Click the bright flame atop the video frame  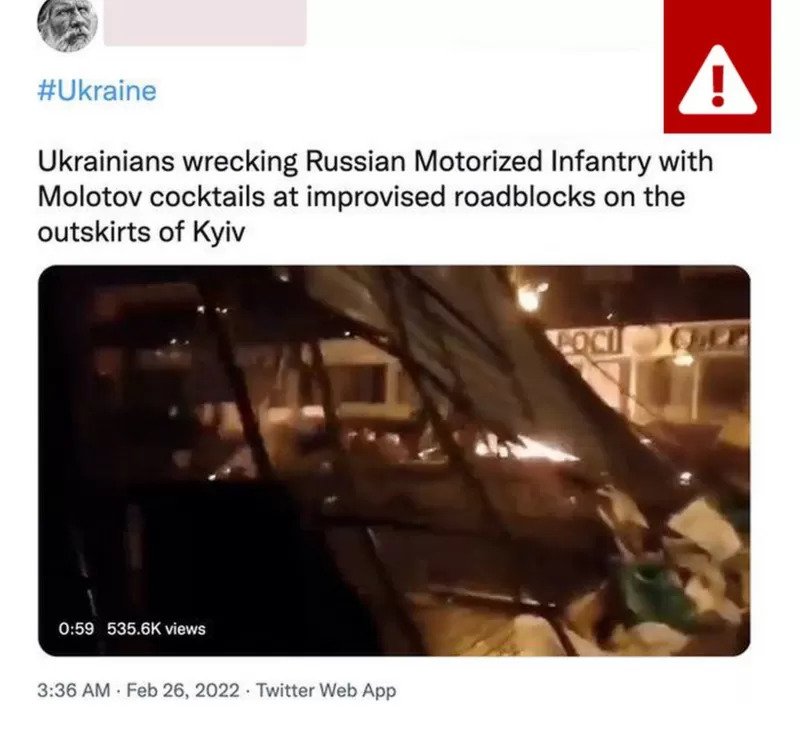click(x=531, y=297)
